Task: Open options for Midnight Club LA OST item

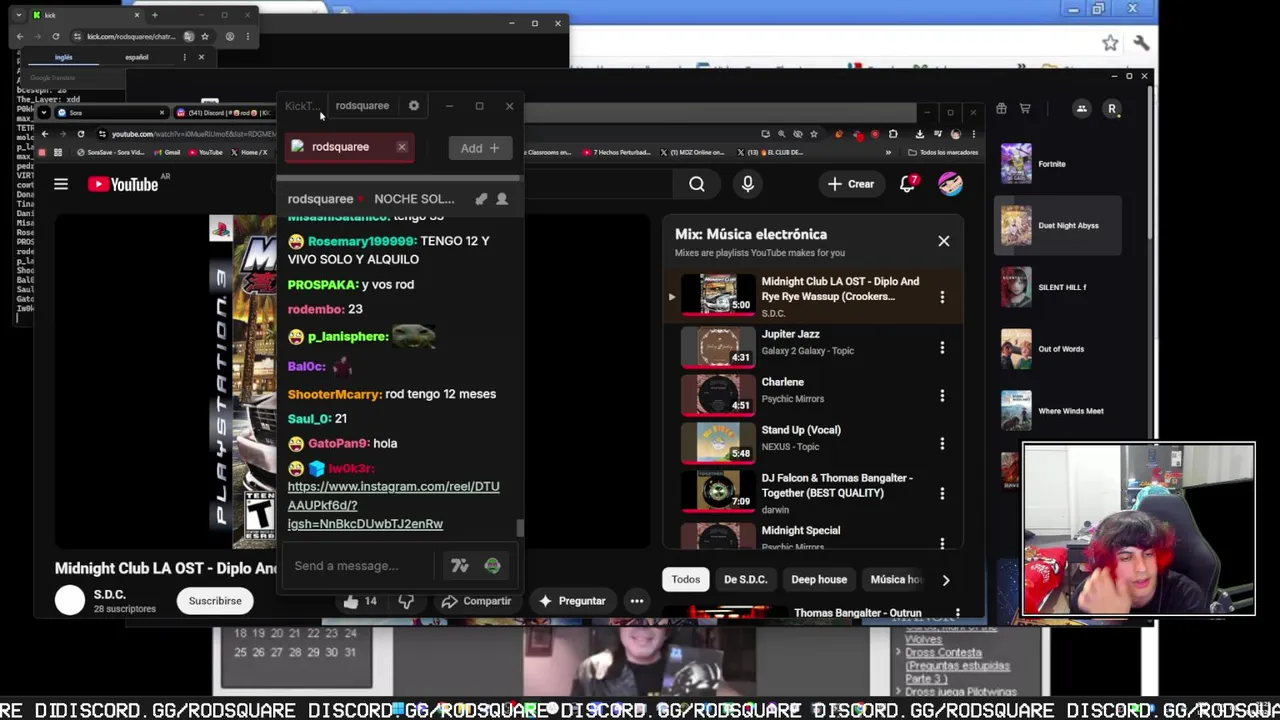Action: 942,297
